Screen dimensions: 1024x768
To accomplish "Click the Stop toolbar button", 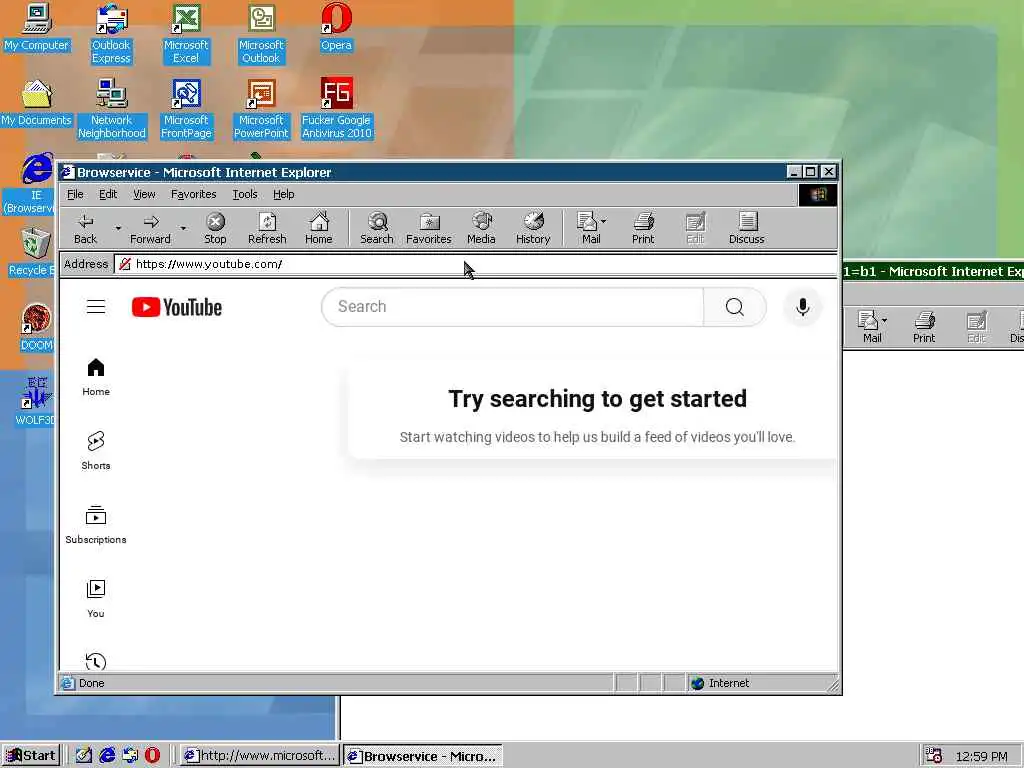I will pos(215,229).
